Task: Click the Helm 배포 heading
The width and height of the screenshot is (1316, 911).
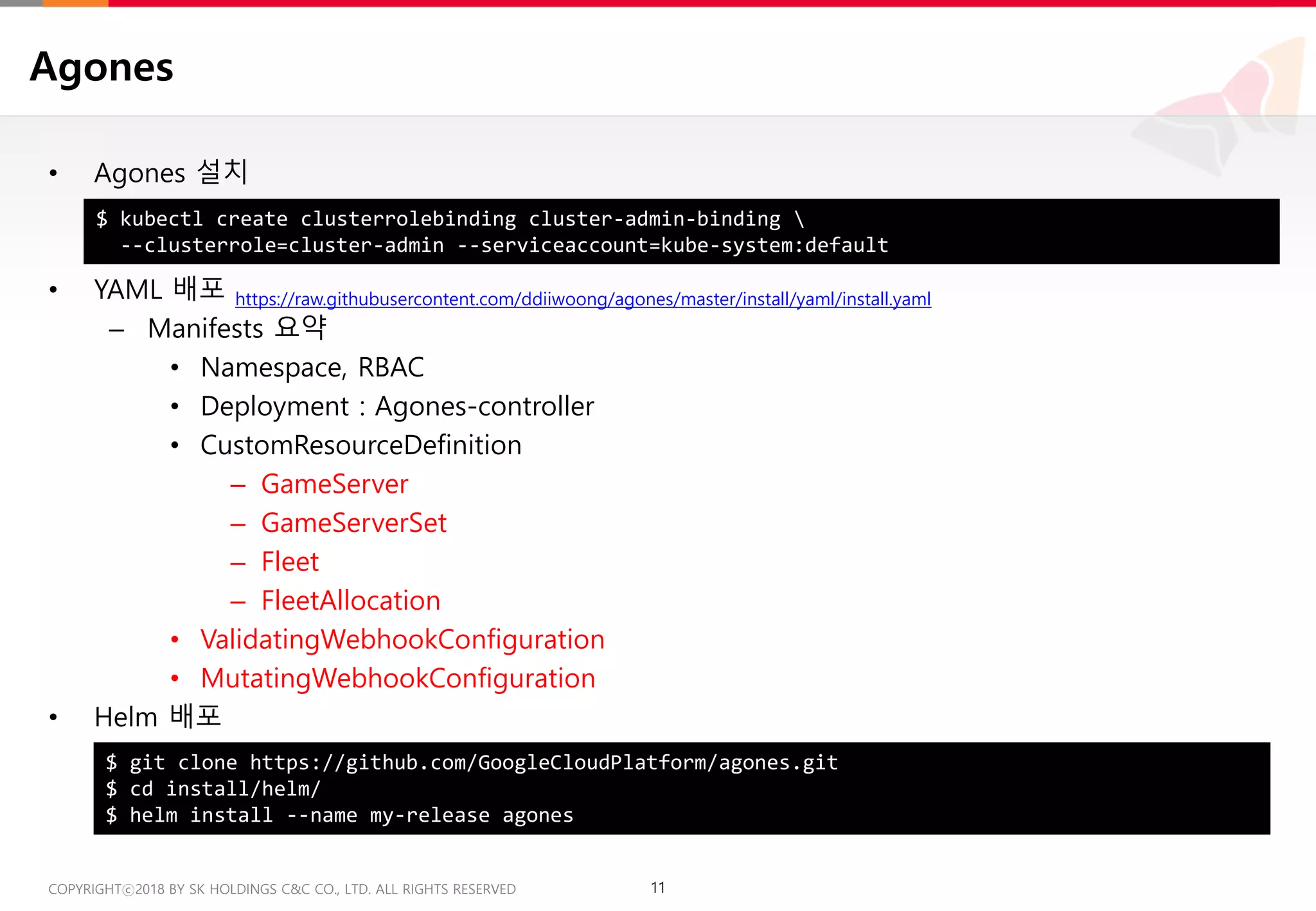Action: point(157,717)
